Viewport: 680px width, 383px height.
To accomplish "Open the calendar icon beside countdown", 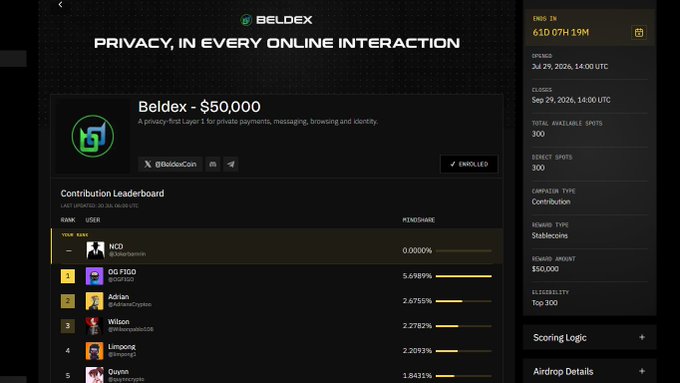I will (638, 33).
